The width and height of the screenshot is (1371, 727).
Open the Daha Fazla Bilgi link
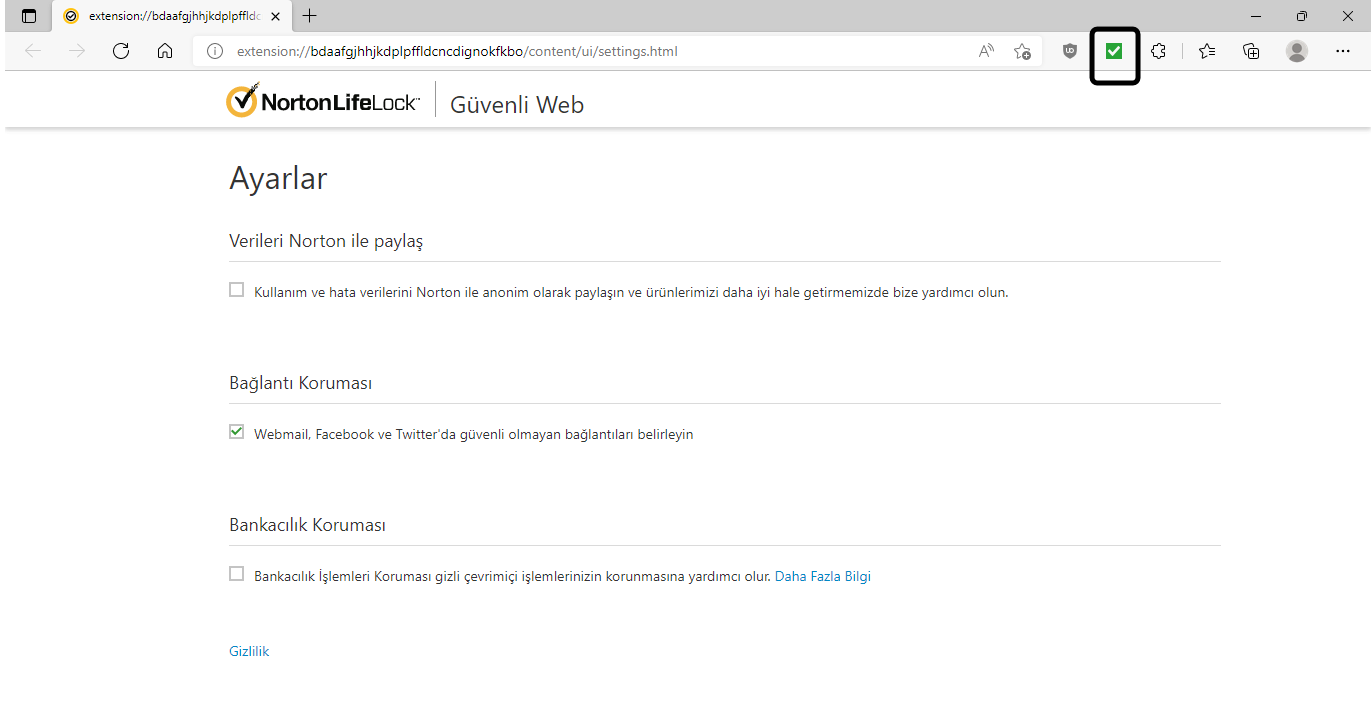822,576
